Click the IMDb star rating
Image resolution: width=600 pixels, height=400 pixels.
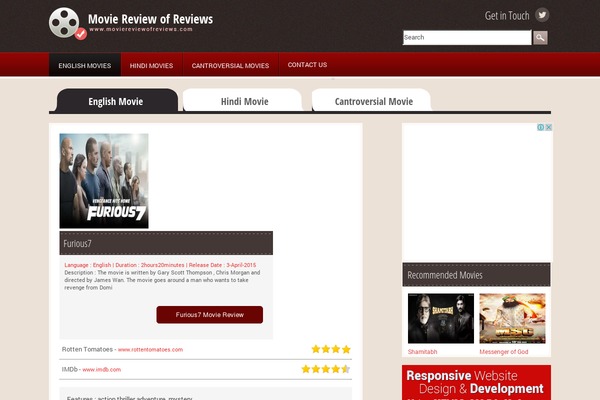point(326,369)
